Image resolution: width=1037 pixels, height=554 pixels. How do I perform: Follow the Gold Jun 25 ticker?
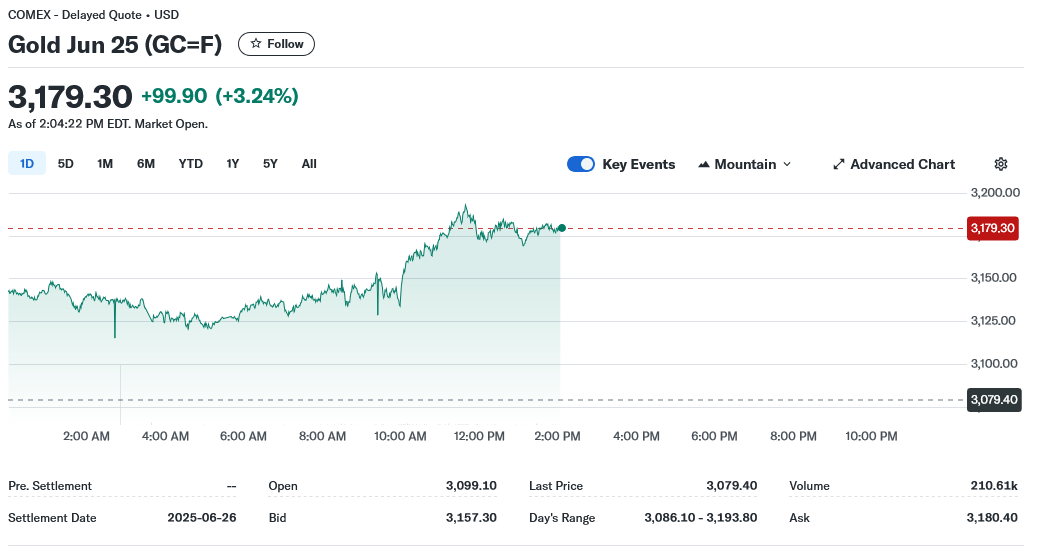click(x=276, y=44)
